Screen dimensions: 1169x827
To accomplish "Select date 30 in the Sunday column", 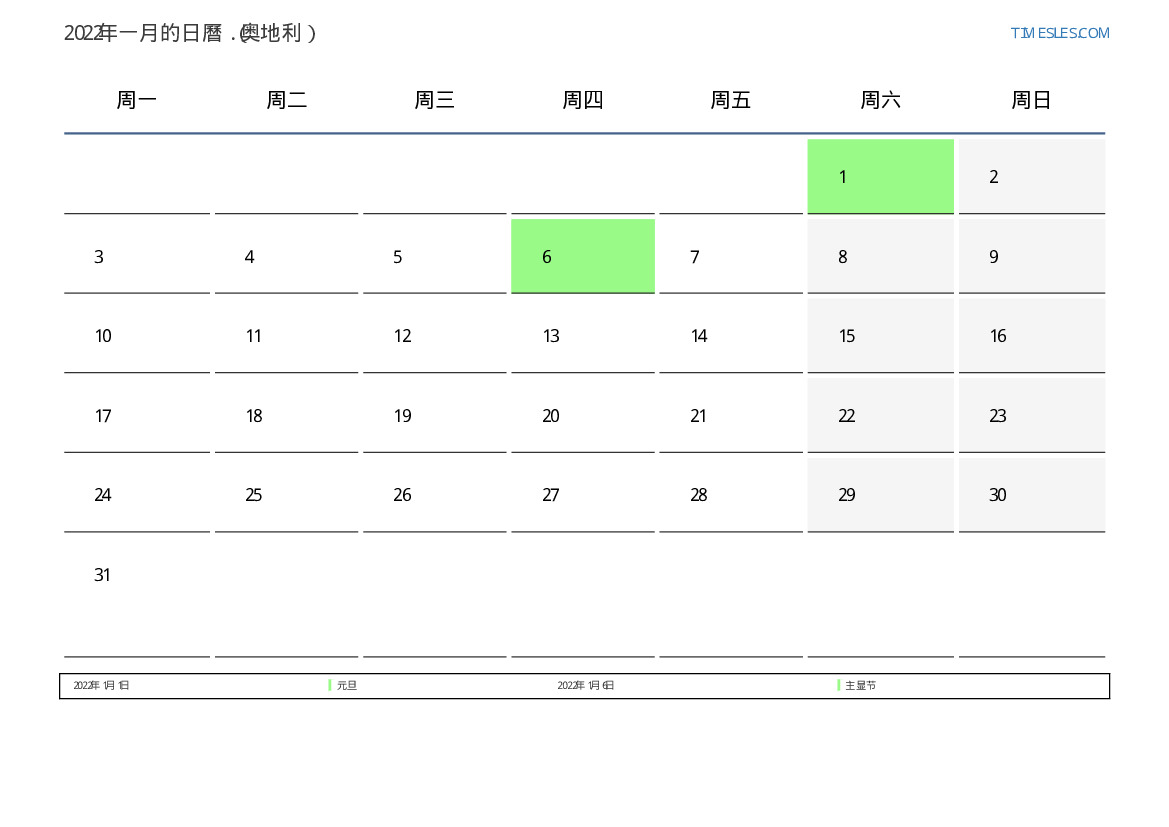I will (x=998, y=495).
